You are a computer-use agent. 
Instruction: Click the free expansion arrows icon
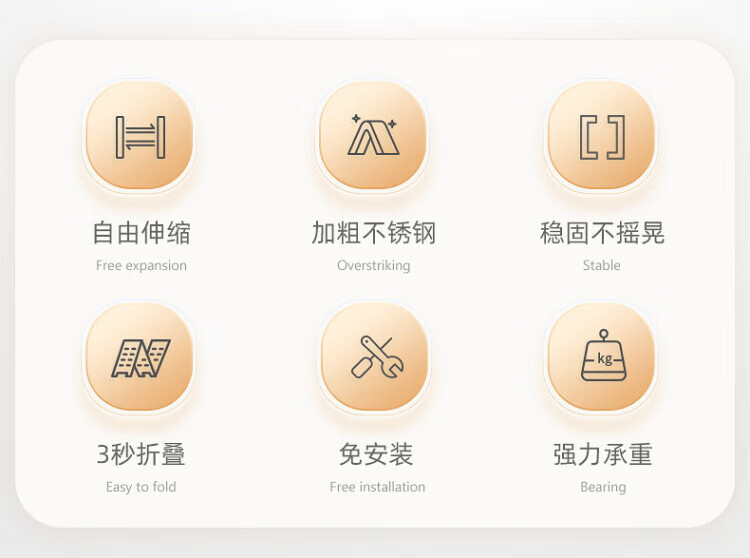pyautogui.click(x=140, y=137)
